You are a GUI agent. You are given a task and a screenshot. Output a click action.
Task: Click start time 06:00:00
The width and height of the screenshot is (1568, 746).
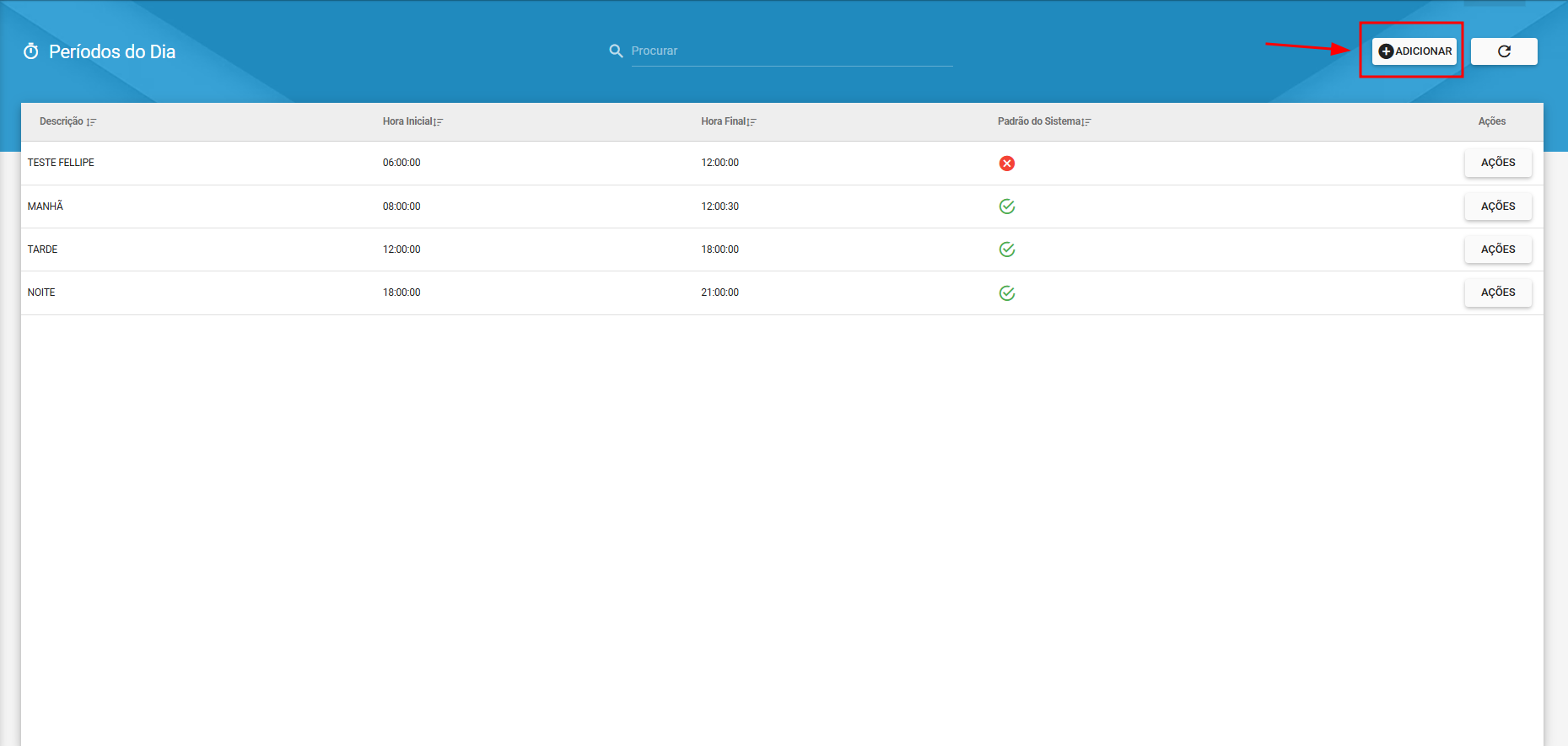tap(401, 163)
